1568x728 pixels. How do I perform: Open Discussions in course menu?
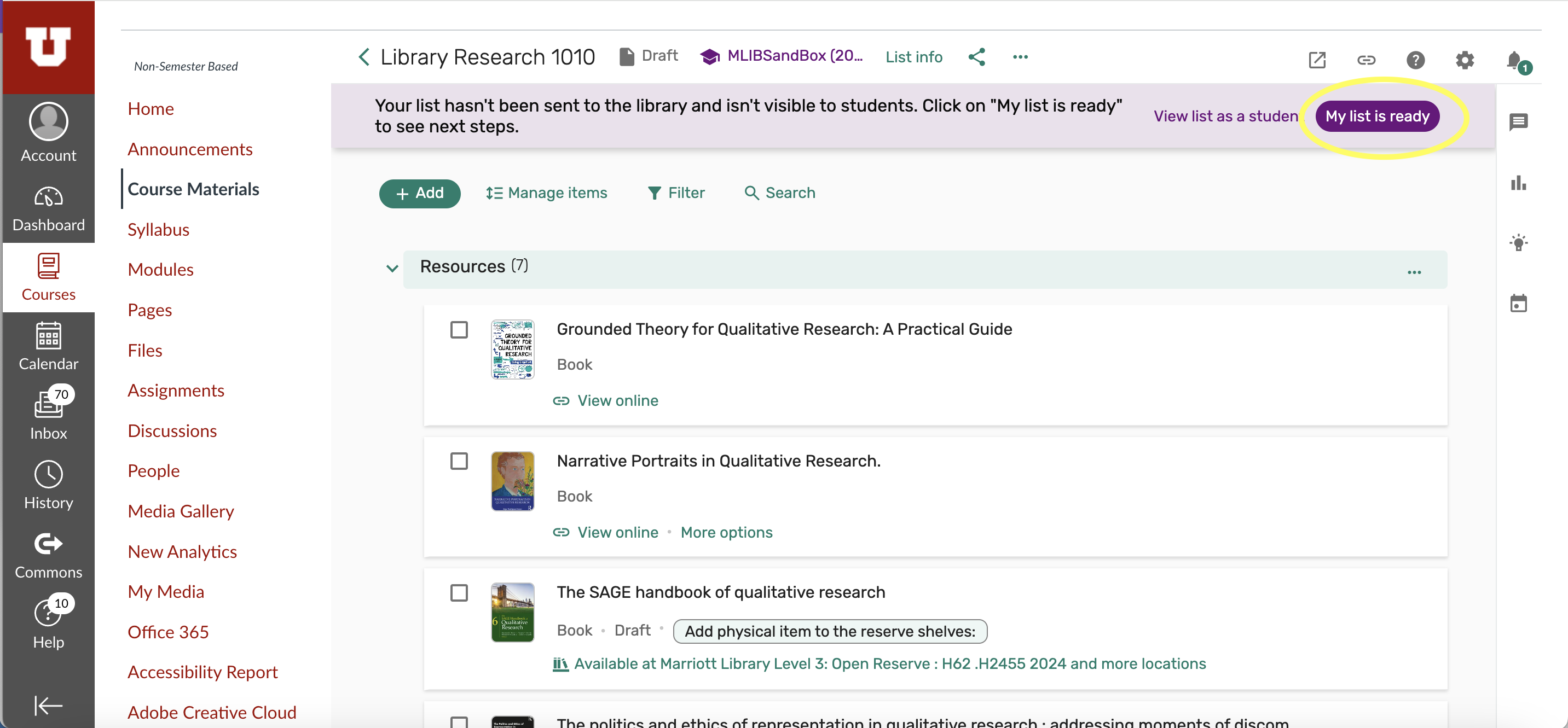tap(172, 431)
